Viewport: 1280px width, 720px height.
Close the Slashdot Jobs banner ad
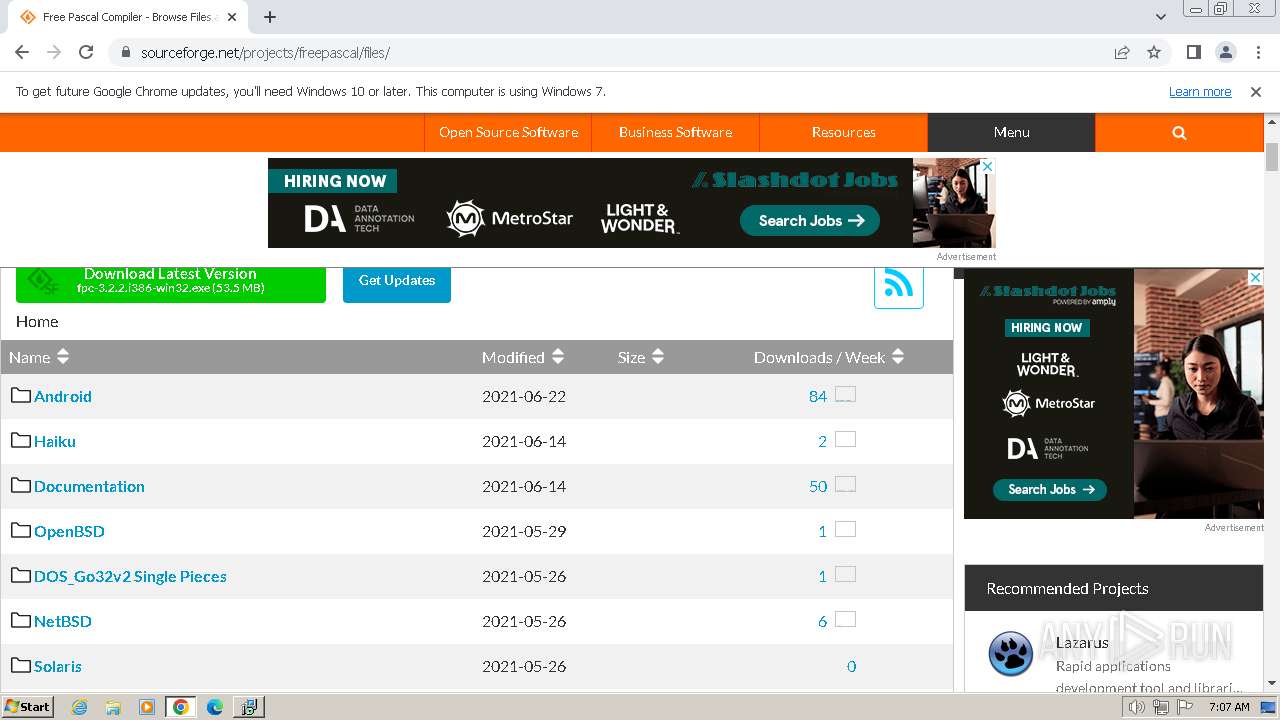(987, 166)
